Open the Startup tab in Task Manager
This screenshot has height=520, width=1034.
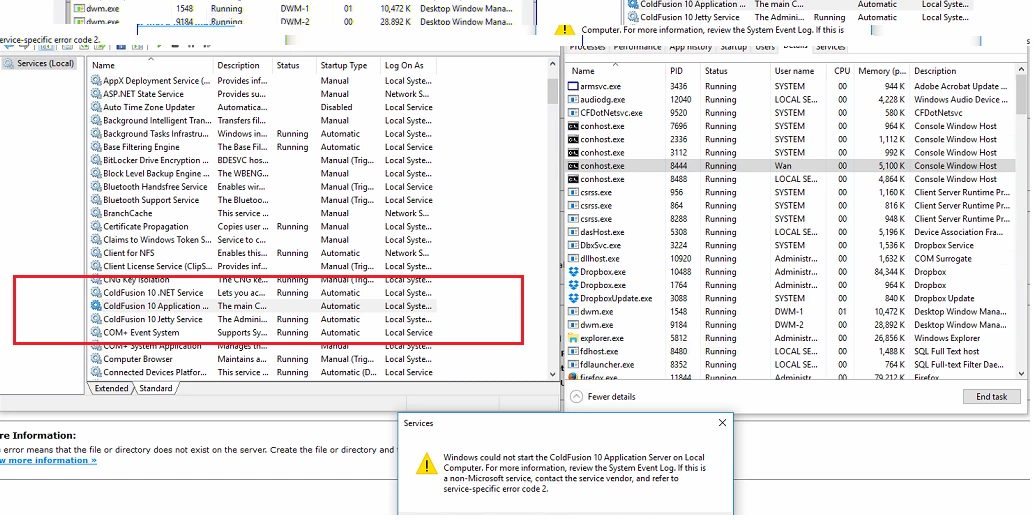click(733, 47)
